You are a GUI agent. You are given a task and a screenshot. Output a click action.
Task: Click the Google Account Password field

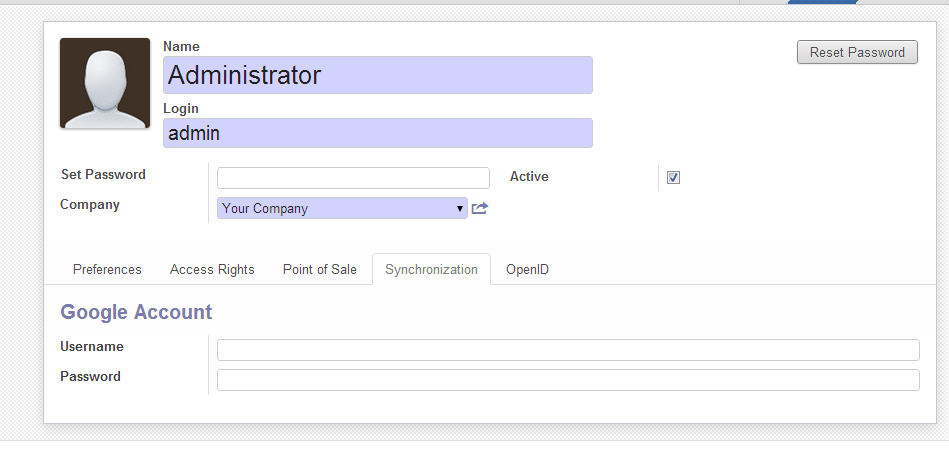[567, 380]
